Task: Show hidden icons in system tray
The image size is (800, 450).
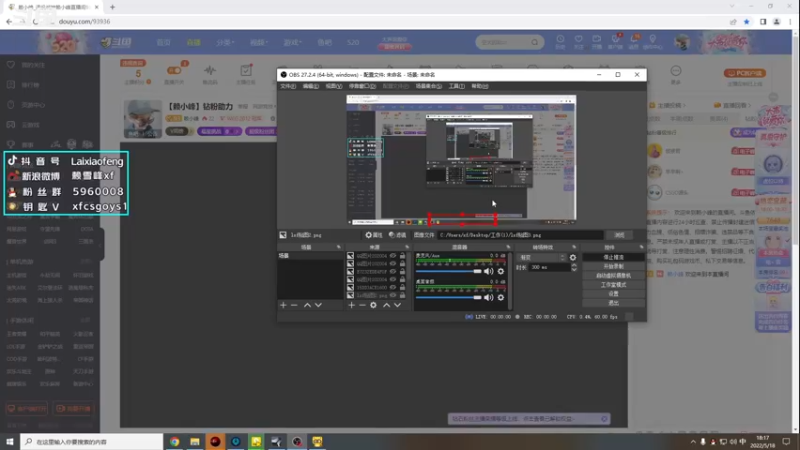Action: coord(693,441)
